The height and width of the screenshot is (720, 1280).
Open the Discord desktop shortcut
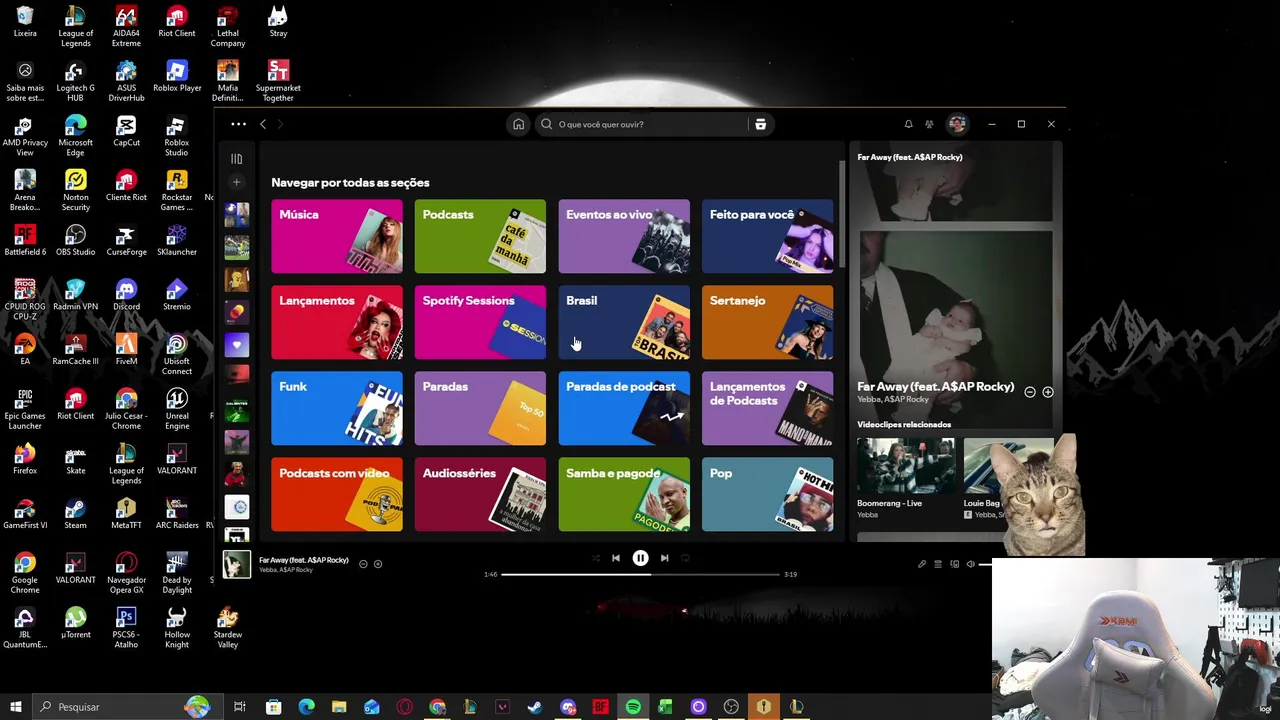[x=126, y=294]
